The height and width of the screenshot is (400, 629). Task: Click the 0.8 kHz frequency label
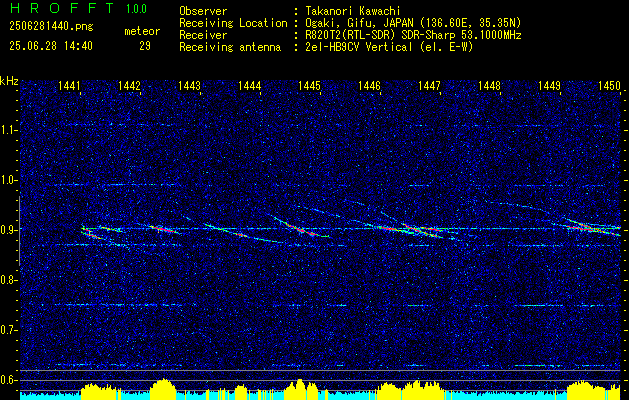pyautogui.click(x=7, y=280)
